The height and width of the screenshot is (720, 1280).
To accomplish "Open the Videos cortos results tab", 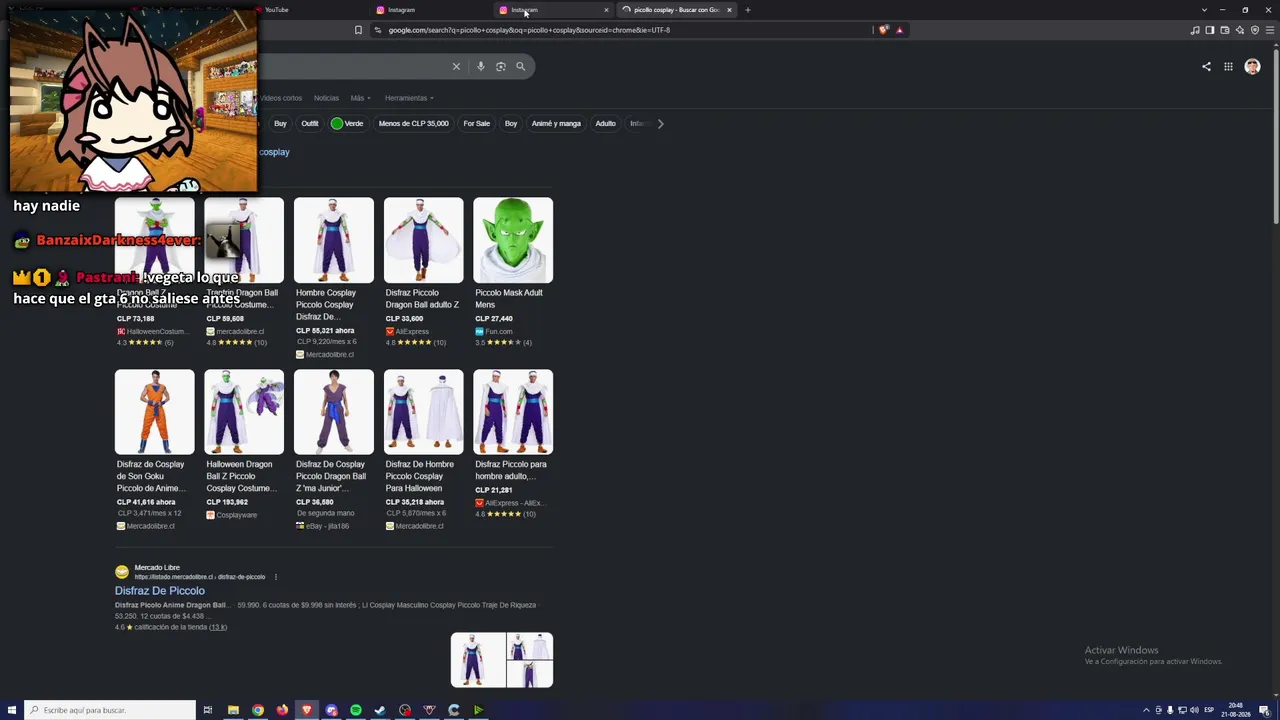I will coord(281,98).
